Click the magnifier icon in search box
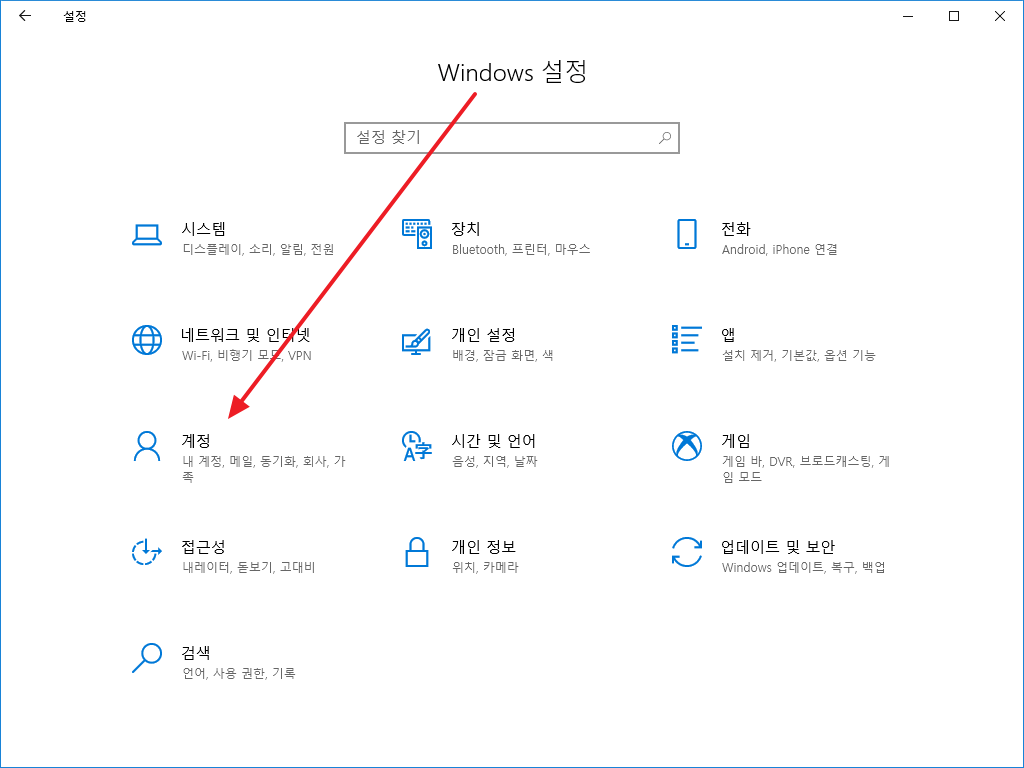Screen dimensions: 1024x768 click(665, 138)
